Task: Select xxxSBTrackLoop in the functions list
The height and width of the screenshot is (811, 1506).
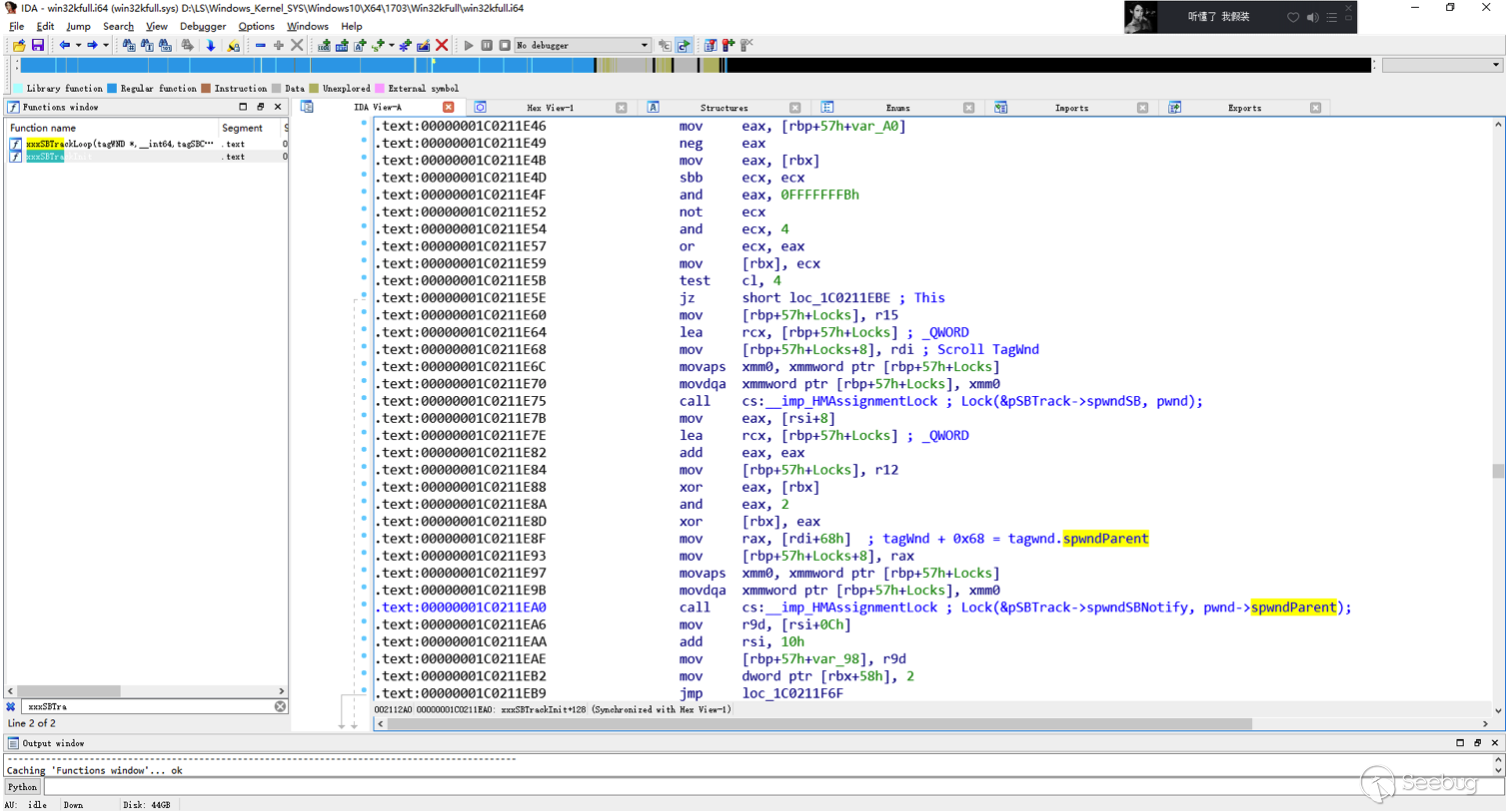Action: tap(120, 144)
